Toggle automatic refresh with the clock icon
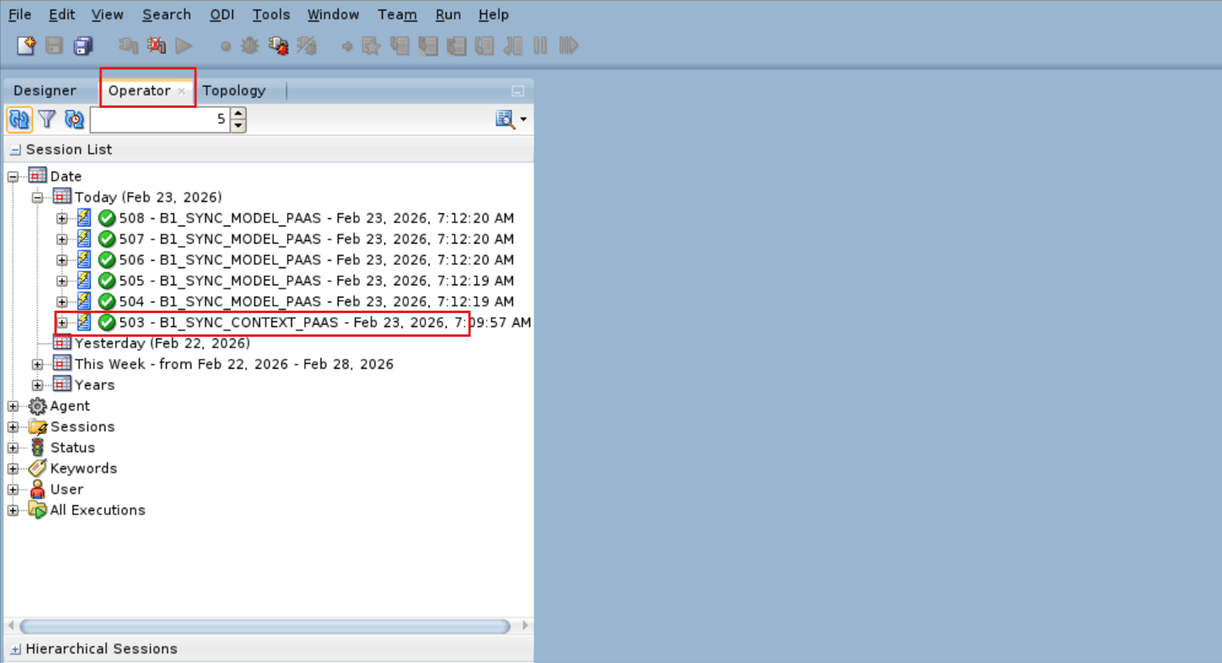The height and width of the screenshot is (663, 1222). 74,119
